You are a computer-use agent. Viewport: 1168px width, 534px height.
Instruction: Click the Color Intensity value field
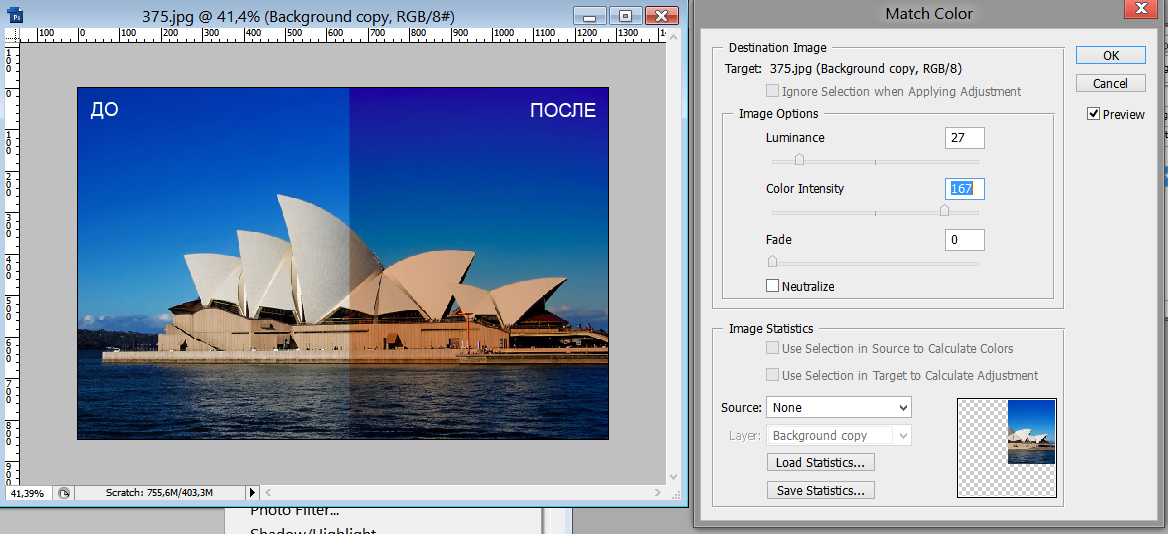(x=965, y=189)
